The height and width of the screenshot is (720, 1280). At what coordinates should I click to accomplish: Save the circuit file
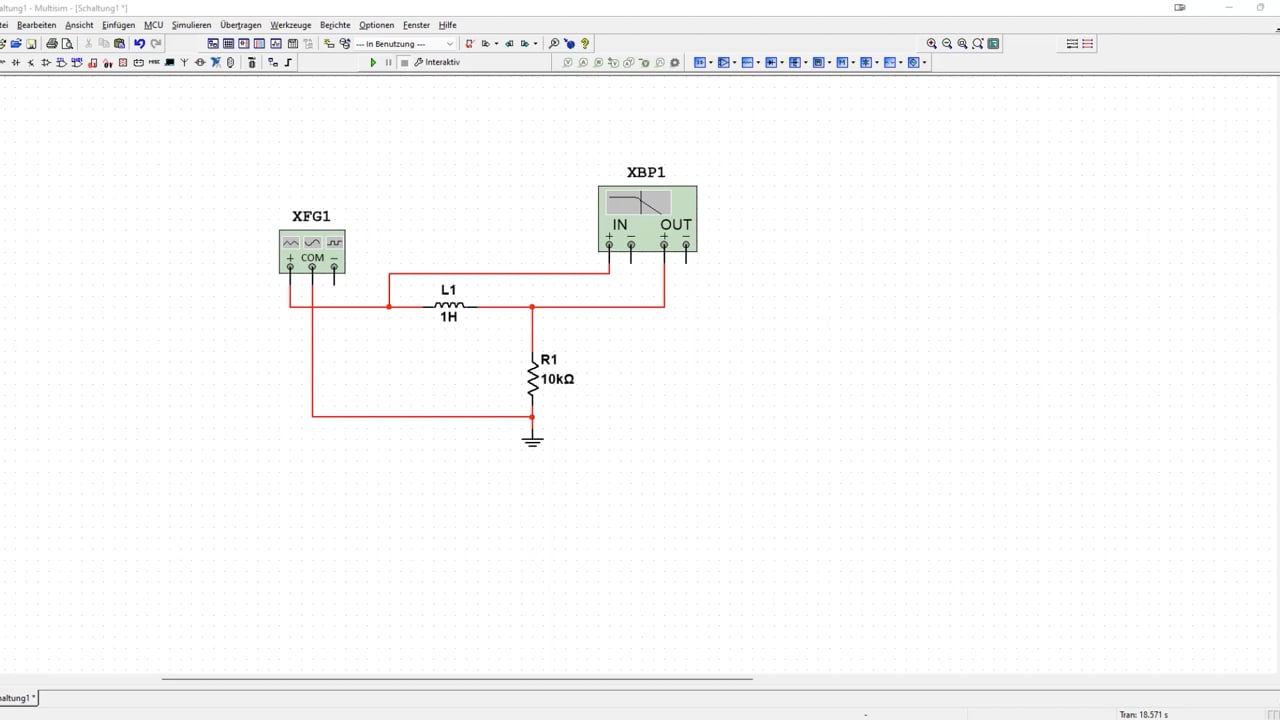click(32, 44)
